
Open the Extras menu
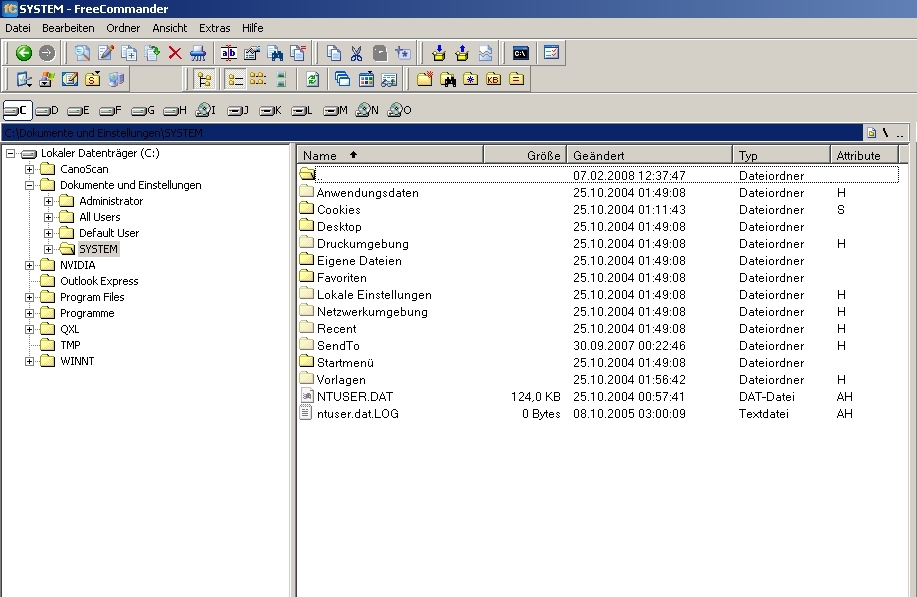[215, 28]
